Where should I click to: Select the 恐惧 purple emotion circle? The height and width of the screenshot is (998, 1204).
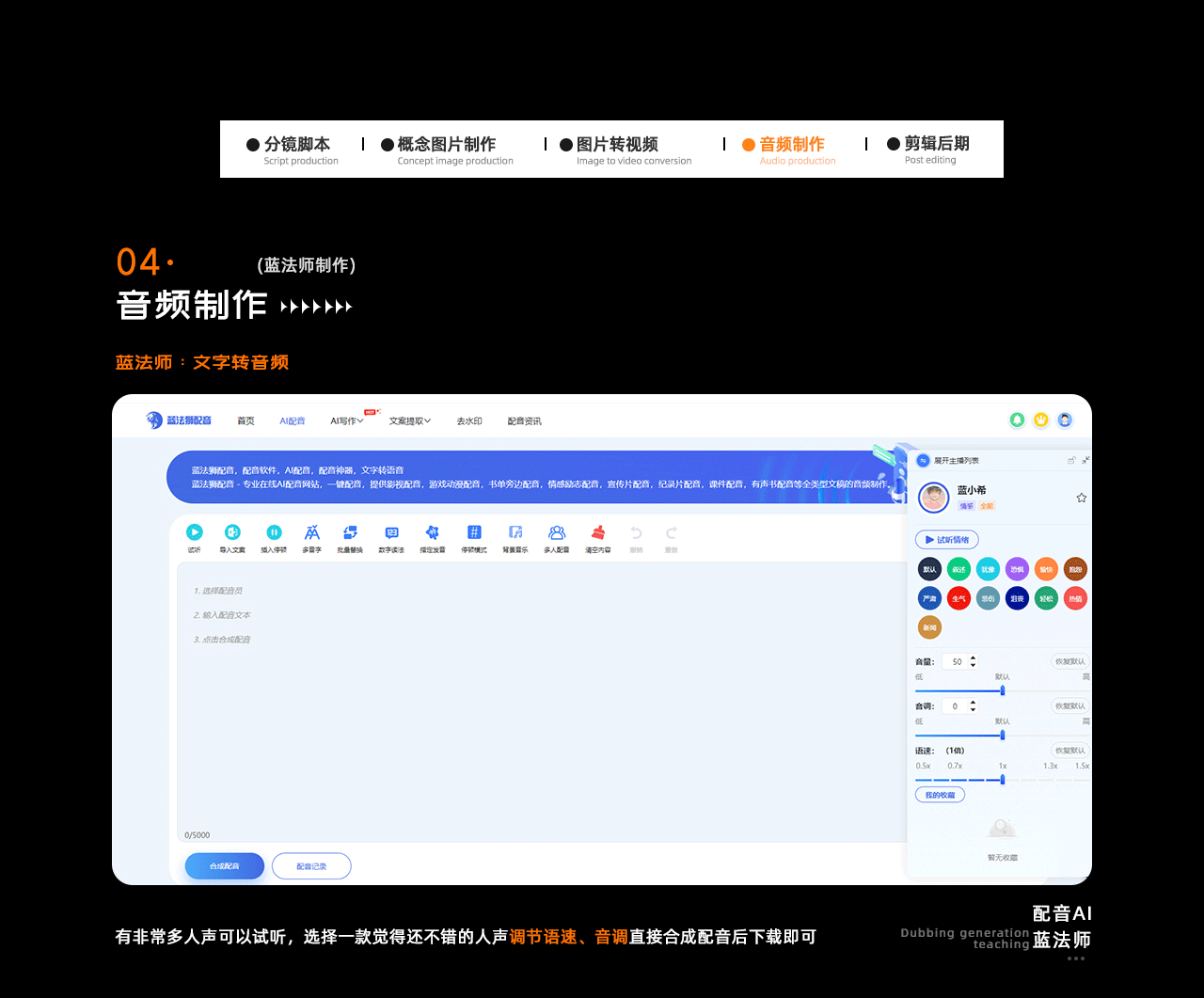pyautogui.click(x=1017, y=569)
